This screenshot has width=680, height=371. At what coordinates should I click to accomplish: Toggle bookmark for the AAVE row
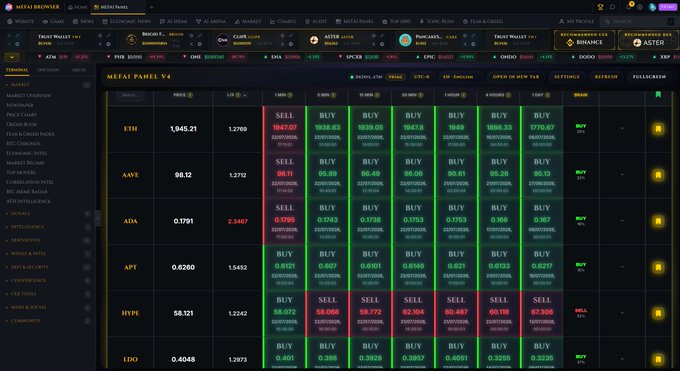point(658,175)
